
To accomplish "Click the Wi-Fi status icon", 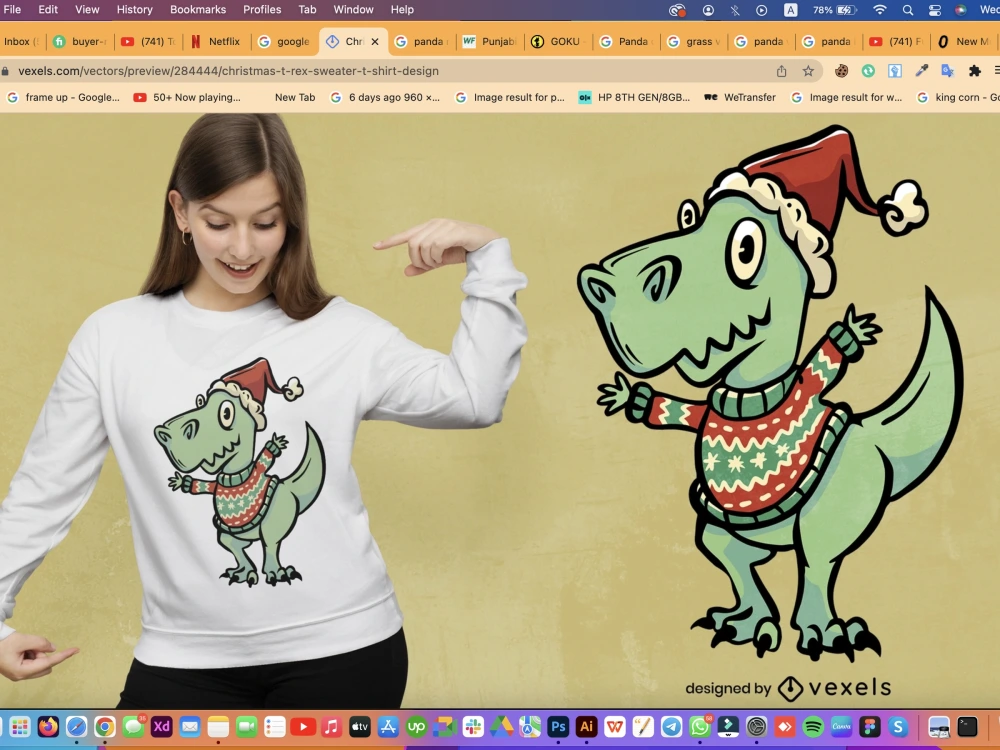I will (x=880, y=10).
